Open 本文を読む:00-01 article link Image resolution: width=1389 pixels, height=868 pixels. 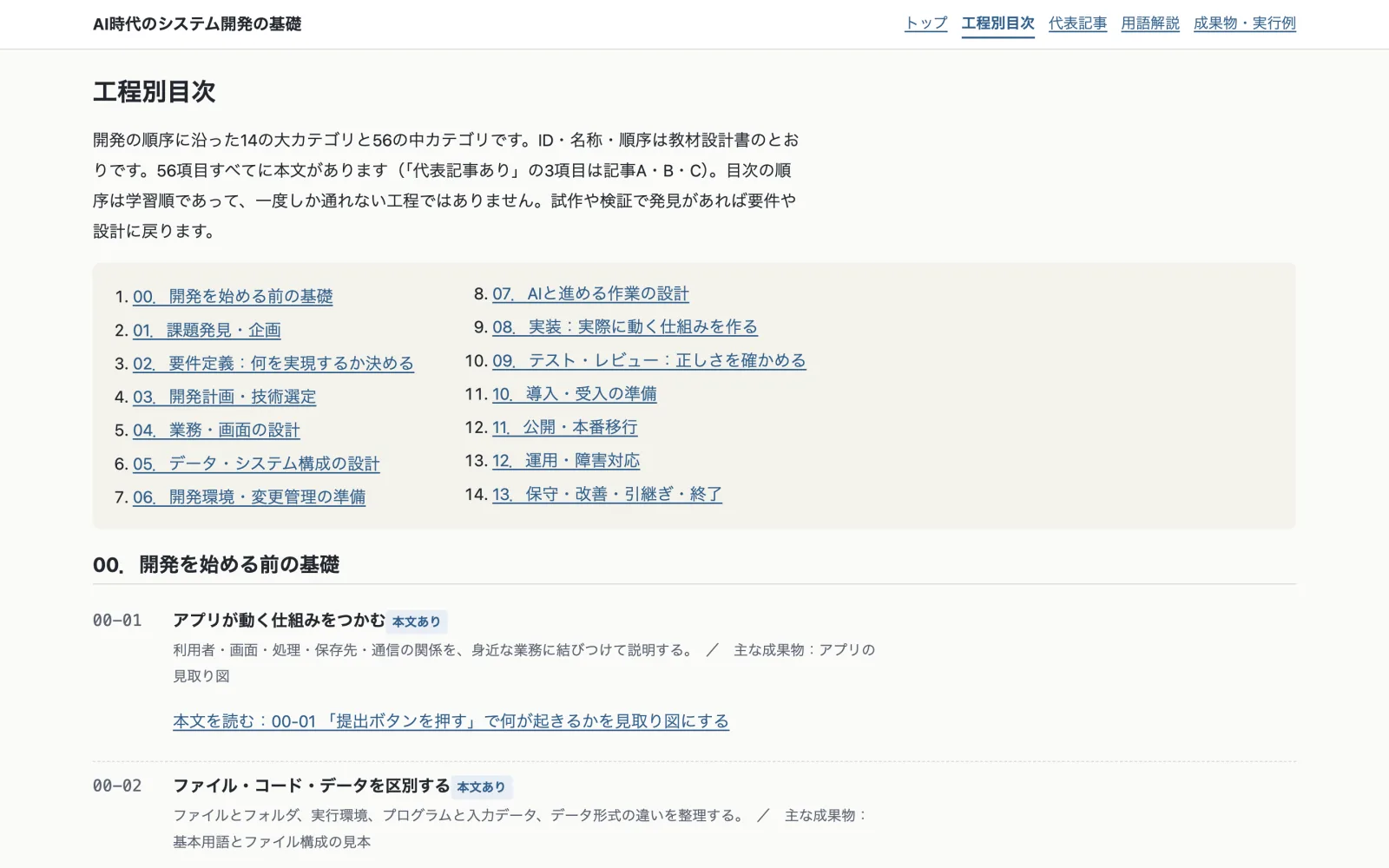click(x=451, y=721)
